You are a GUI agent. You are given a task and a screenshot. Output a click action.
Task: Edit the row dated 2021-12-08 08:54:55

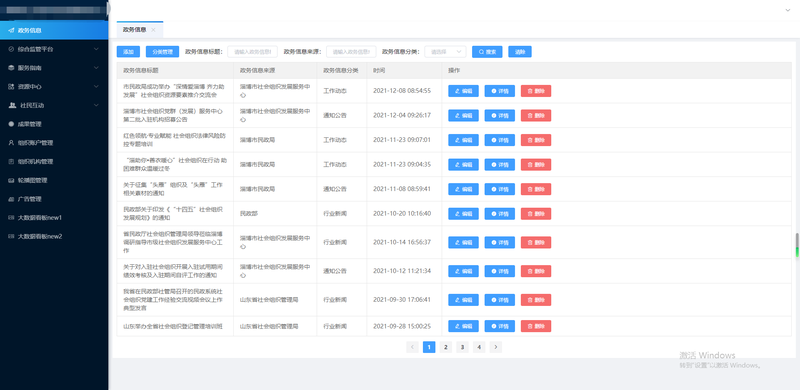point(463,91)
